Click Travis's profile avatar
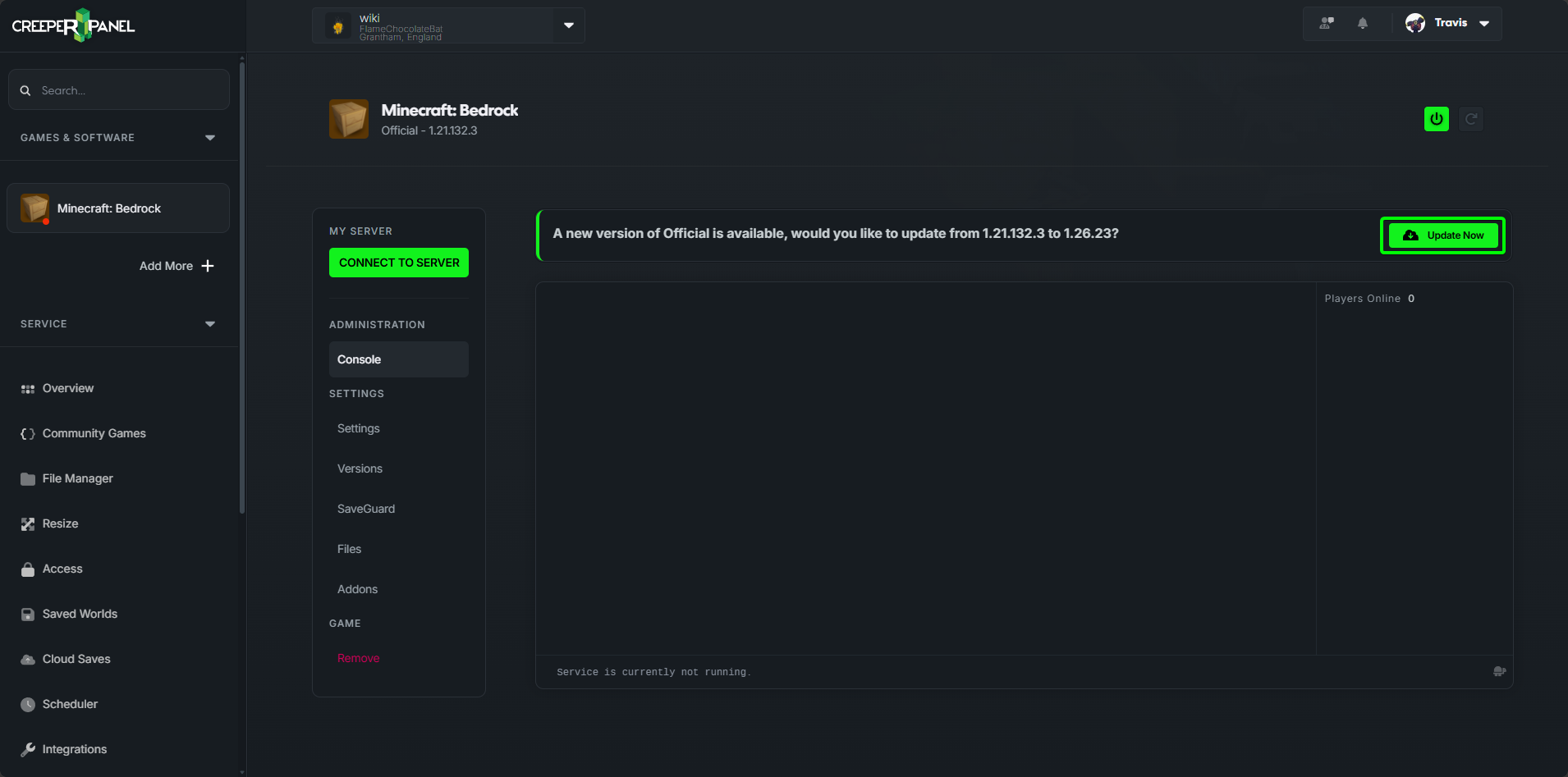The height and width of the screenshot is (777, 1568). pyautogui.click(x=1415, y=23)
